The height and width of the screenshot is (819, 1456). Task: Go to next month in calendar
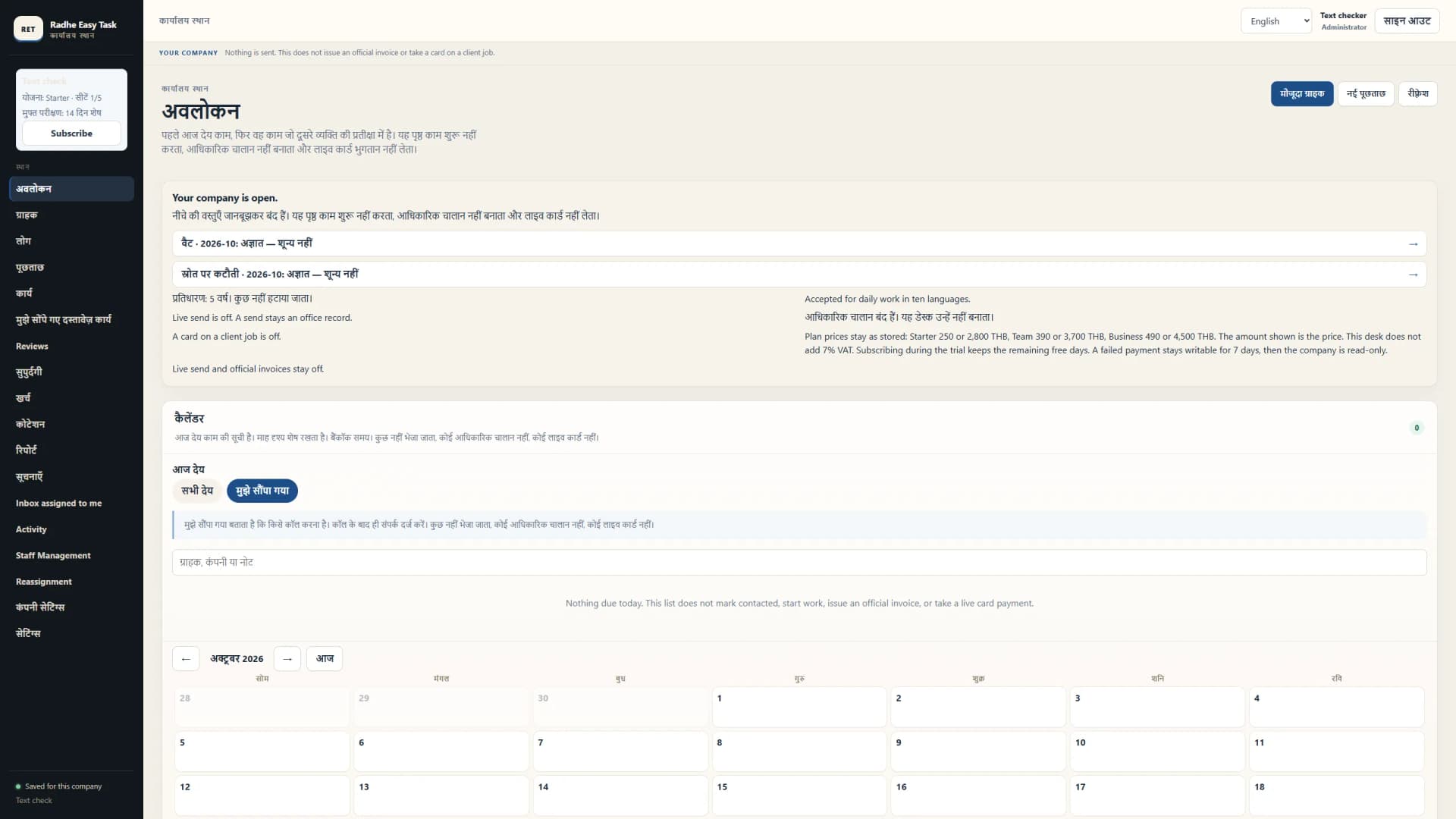287,659
